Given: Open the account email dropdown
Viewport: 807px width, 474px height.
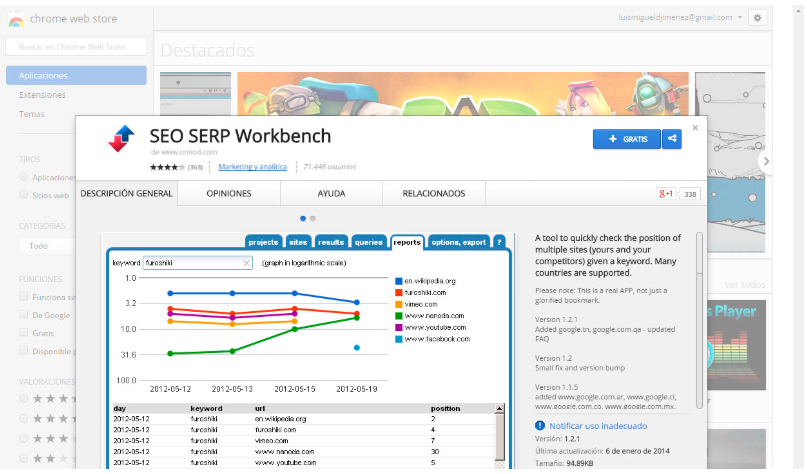Looking at the screenshot, I should point(680,17).
